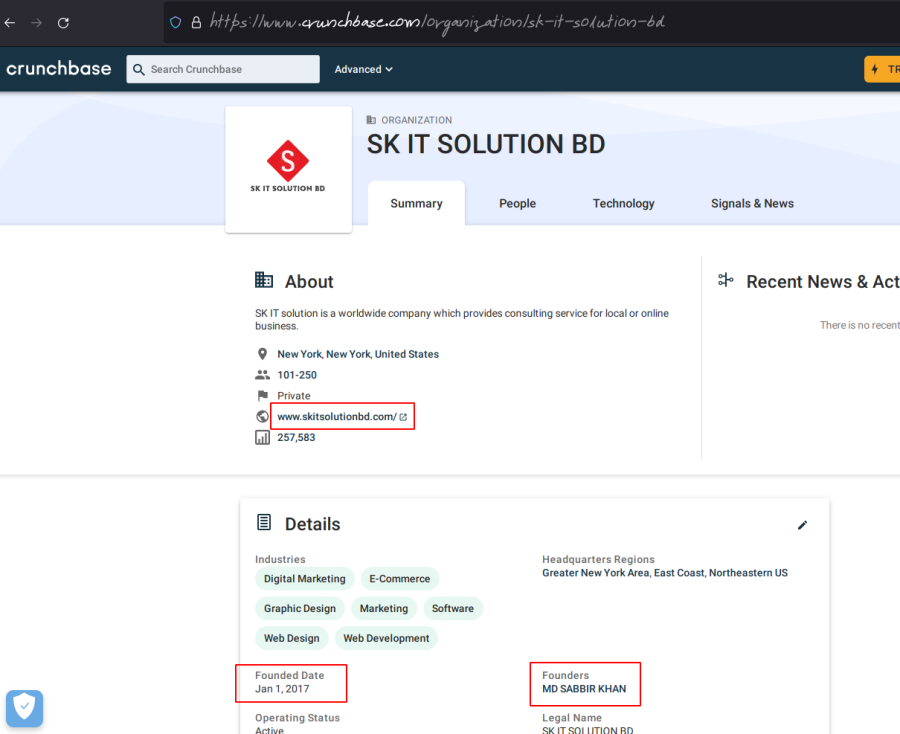Click the employees people icon
The image size is (900, 734).
[262, 375]
